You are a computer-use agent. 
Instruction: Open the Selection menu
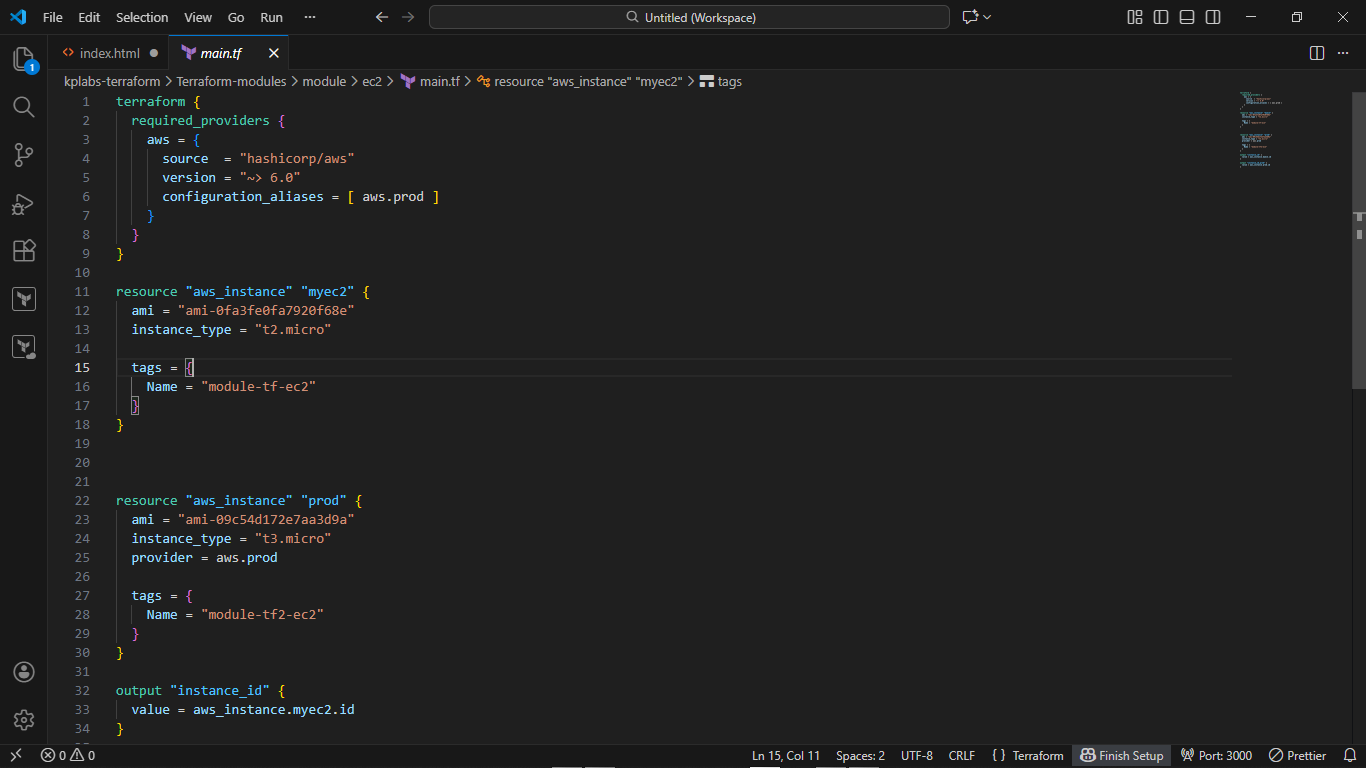click(x=142, y=17)
